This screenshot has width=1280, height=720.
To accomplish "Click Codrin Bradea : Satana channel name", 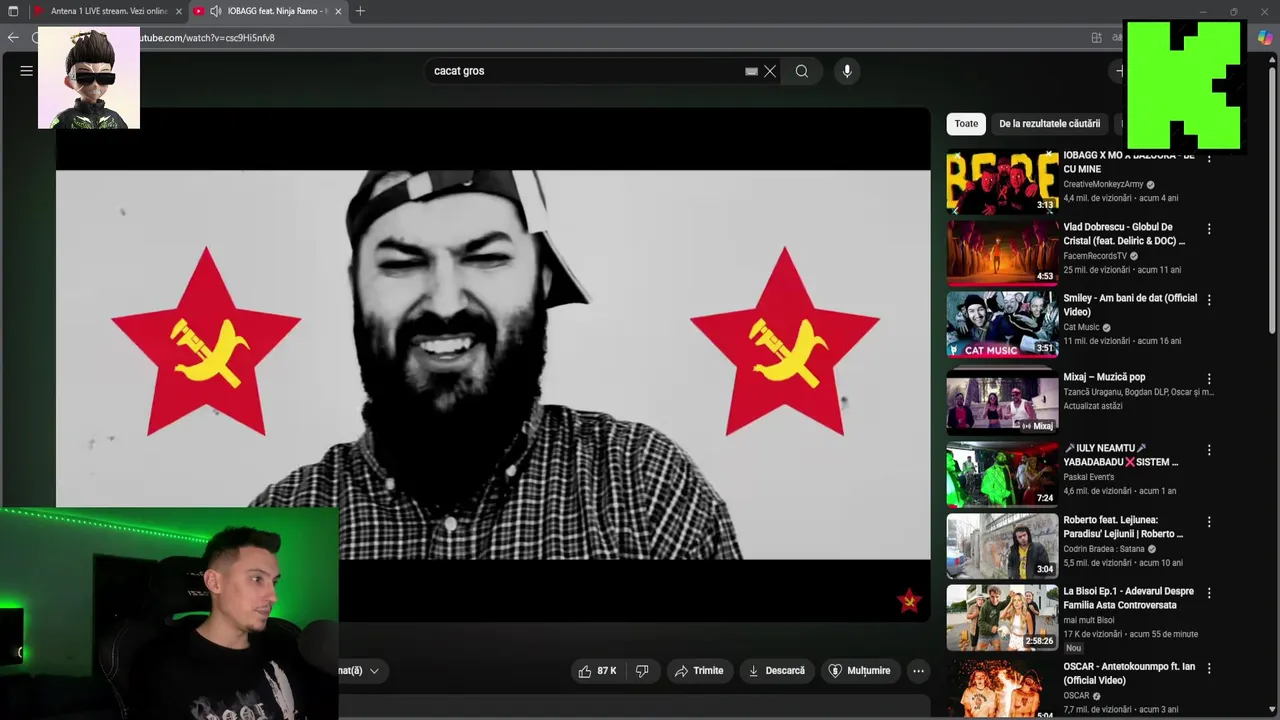I will coord(1103,549).
